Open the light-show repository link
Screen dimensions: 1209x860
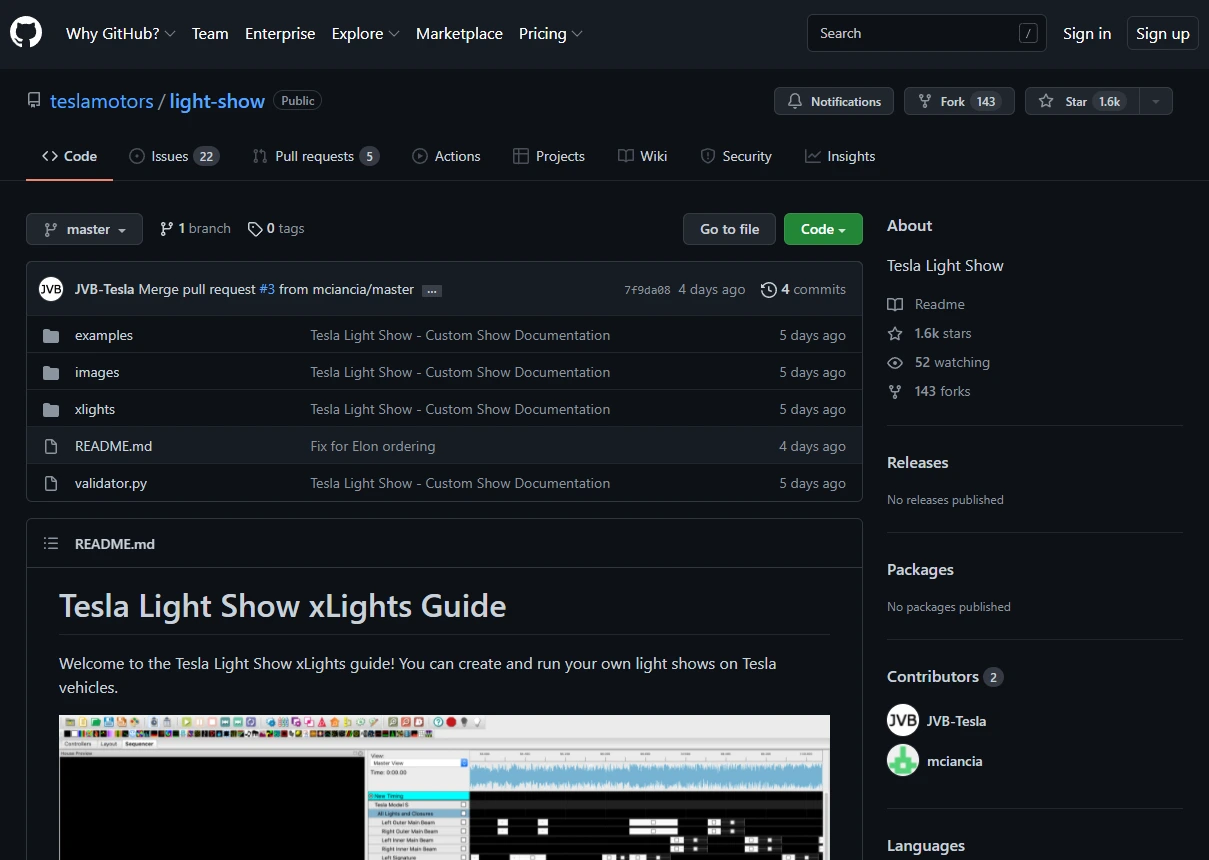[x=217, y=101]
